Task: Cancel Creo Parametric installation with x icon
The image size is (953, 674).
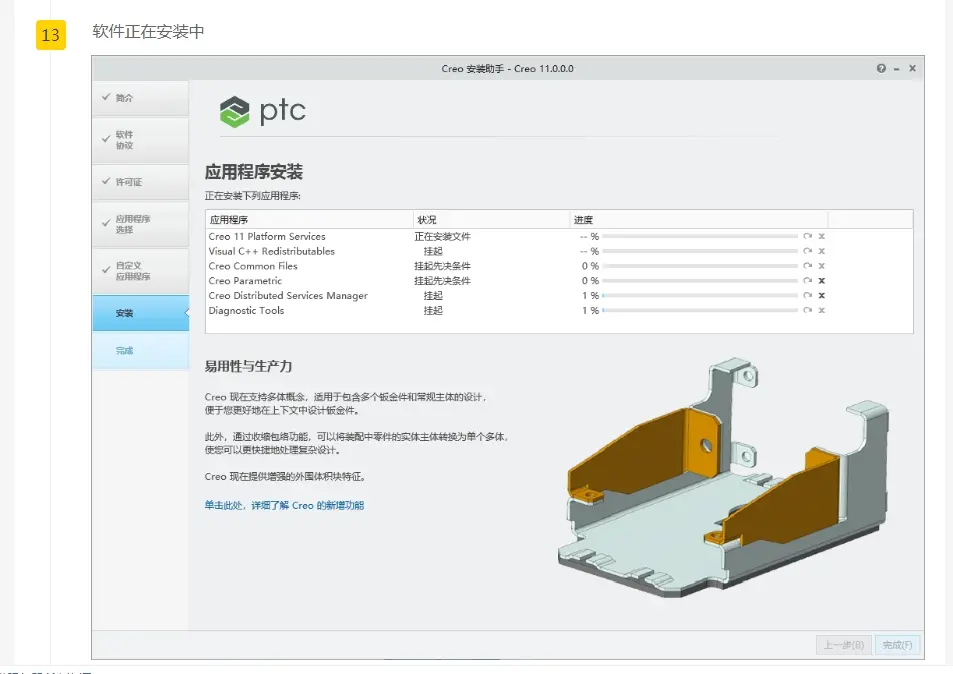Action: [x=821, y=281]
